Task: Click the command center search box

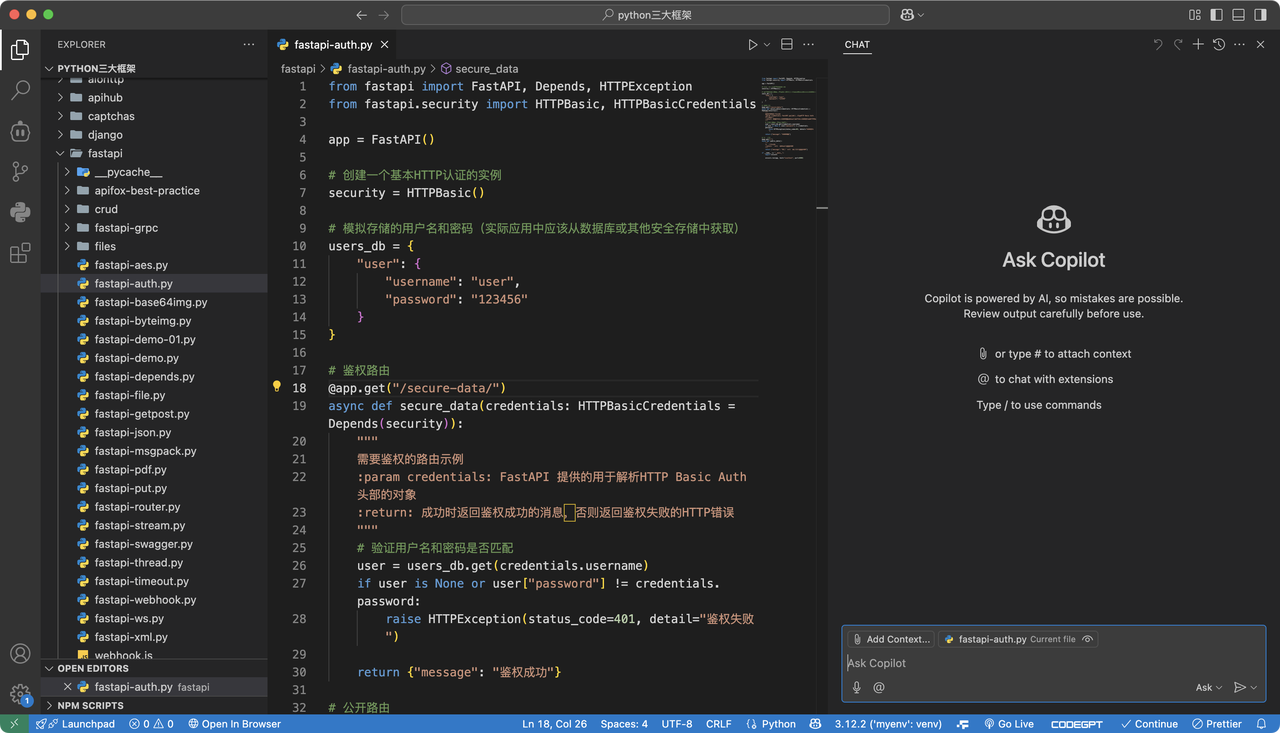Action: (x=645, y=15)
